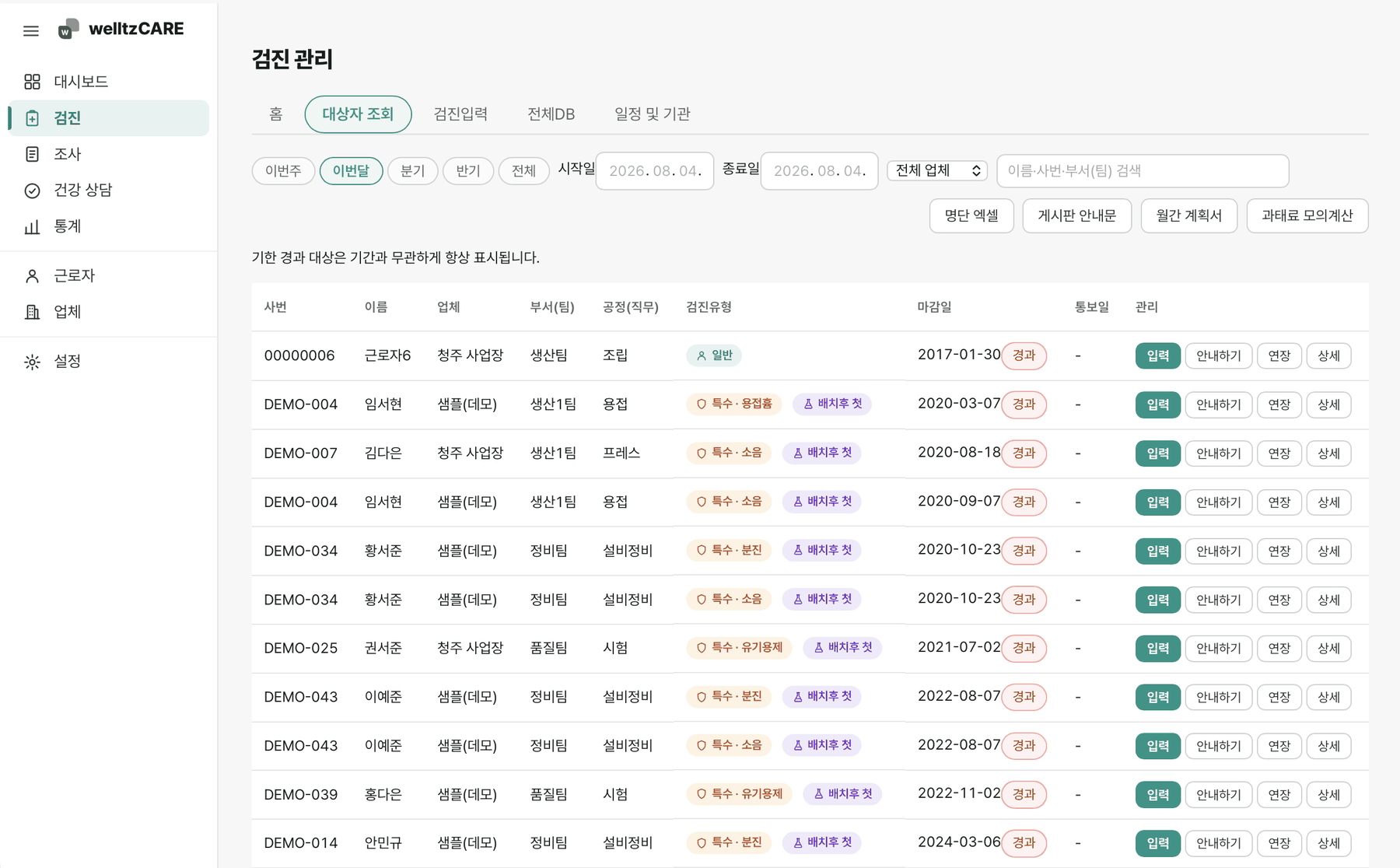Click 경과 status badge for 2022-11-02
This screenshot has width=1400, height=868.
[x=1024, y=794]
